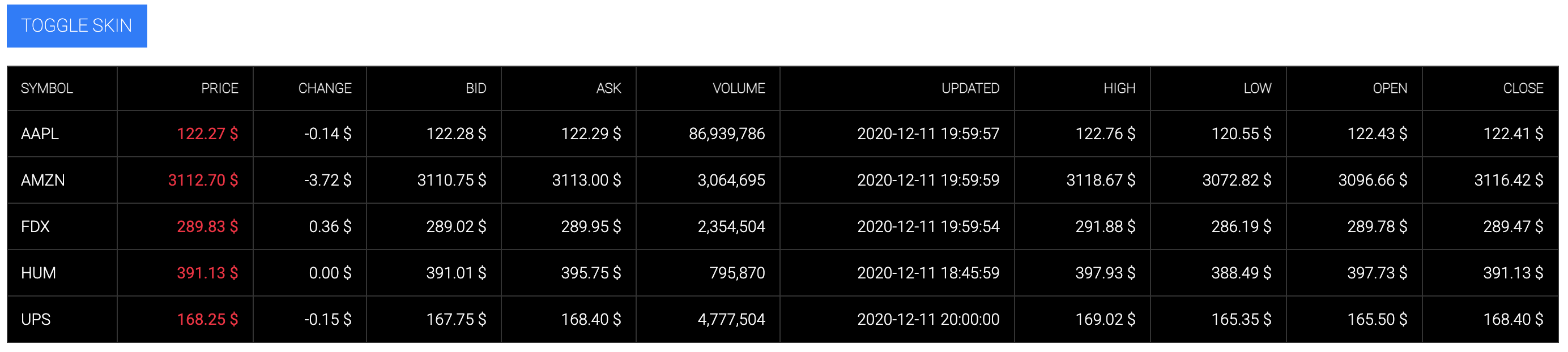This screenshot has width=1568, height=352.
Task: Select the HUM symbol row
Action: pyautogui.click(x=783, y=273)
